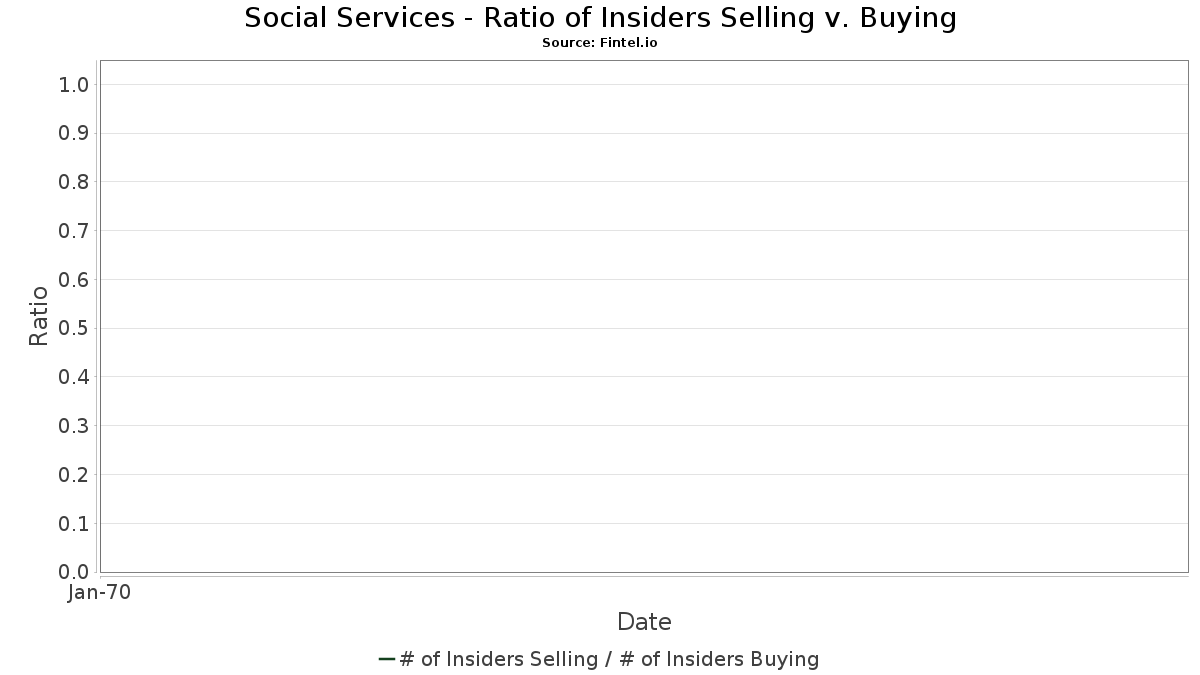Screen dimensions: 1200x675
Task: Open the Fintel.io source link
Action: (599, 43)
